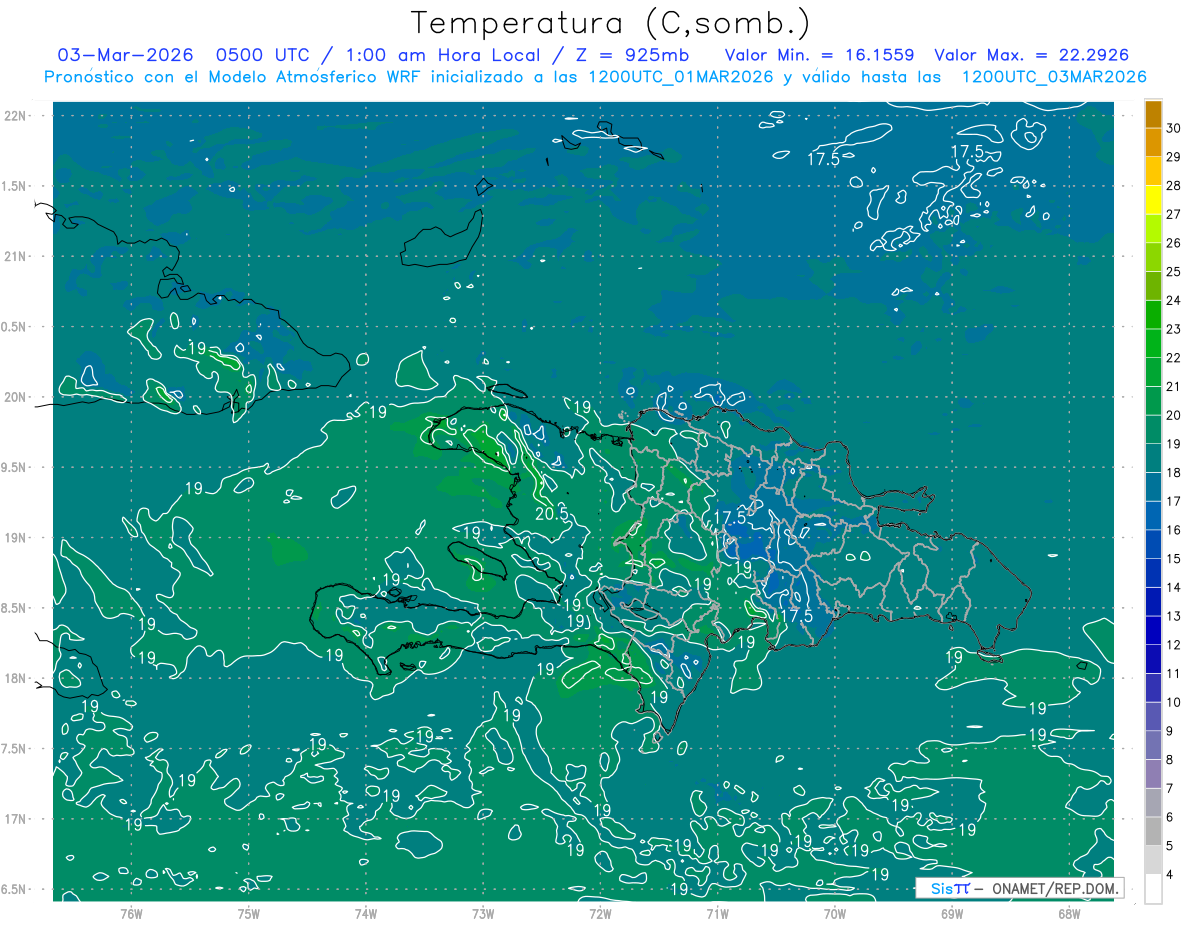Click the "76W" longitude axis label
Viewport: 1200px width, 927px height.
pos(131,914)
